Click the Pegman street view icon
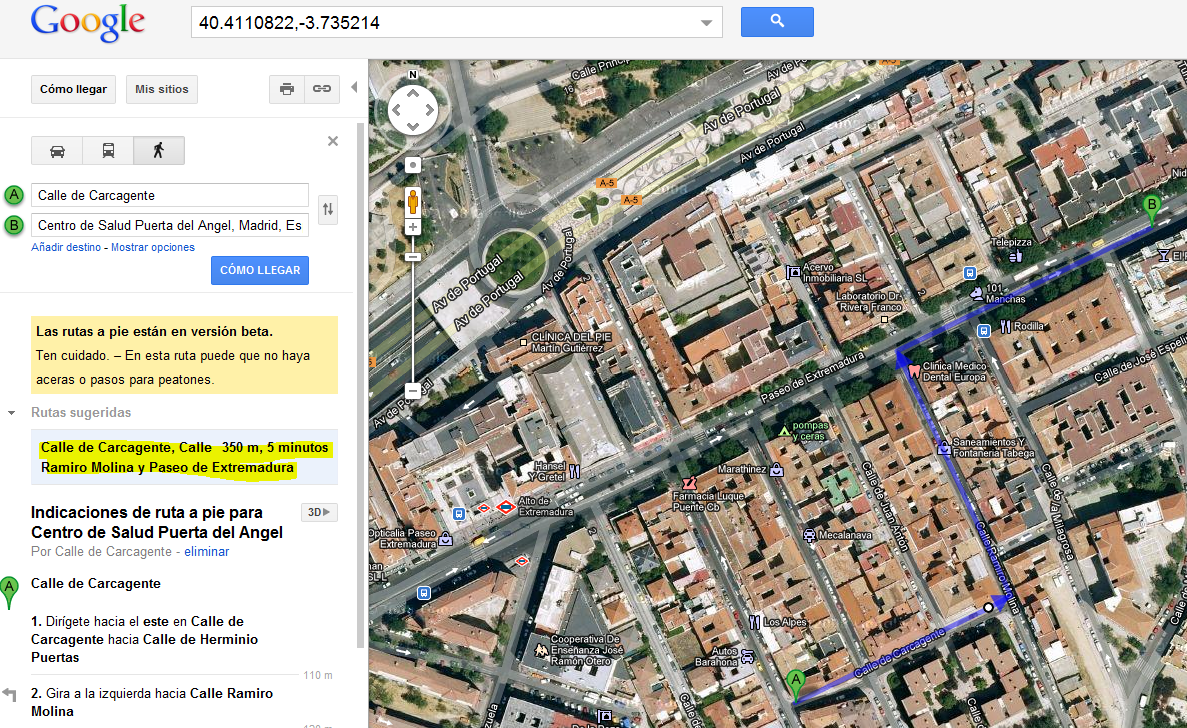 [x=412, y=201]
